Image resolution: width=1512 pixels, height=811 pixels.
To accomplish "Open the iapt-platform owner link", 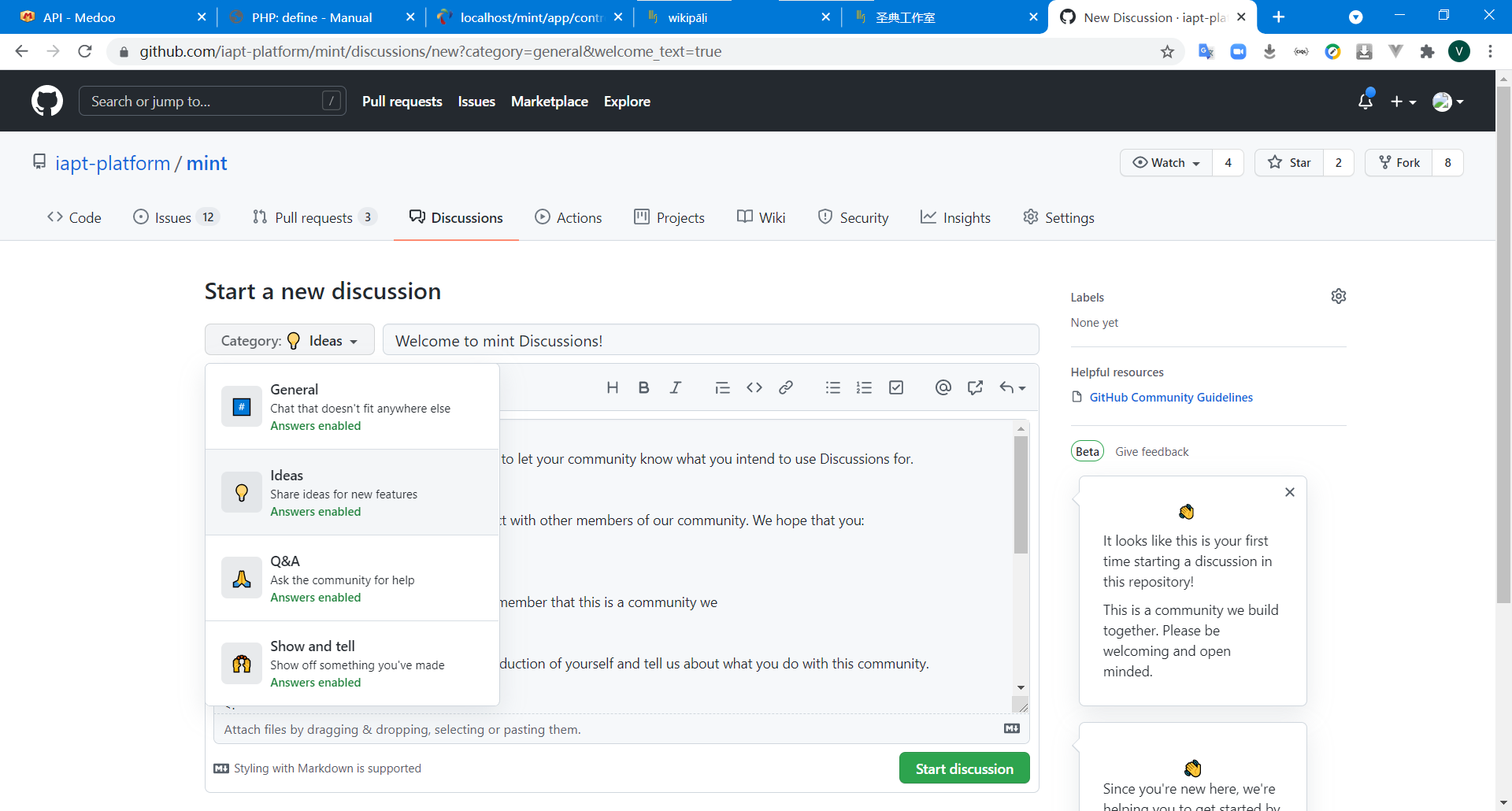I will 113,163.
